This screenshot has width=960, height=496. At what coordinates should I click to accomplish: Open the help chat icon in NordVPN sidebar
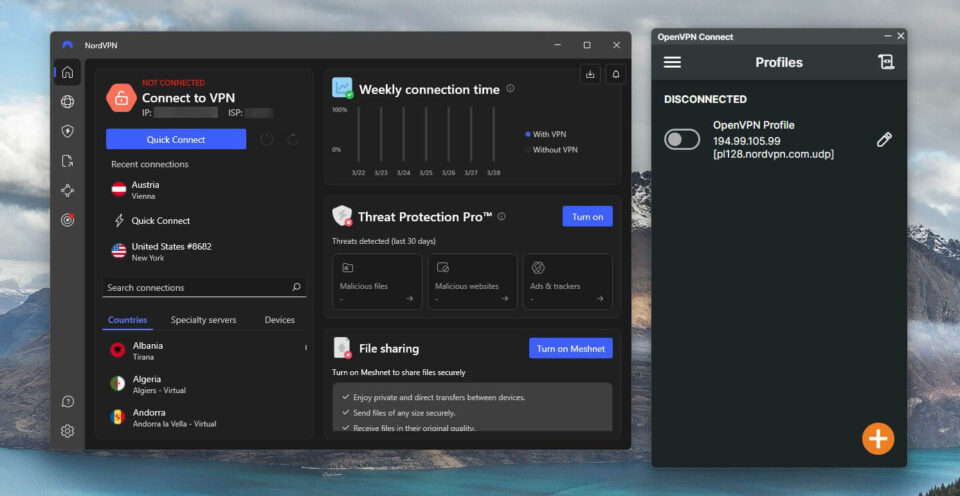click(x=67, y=402)
